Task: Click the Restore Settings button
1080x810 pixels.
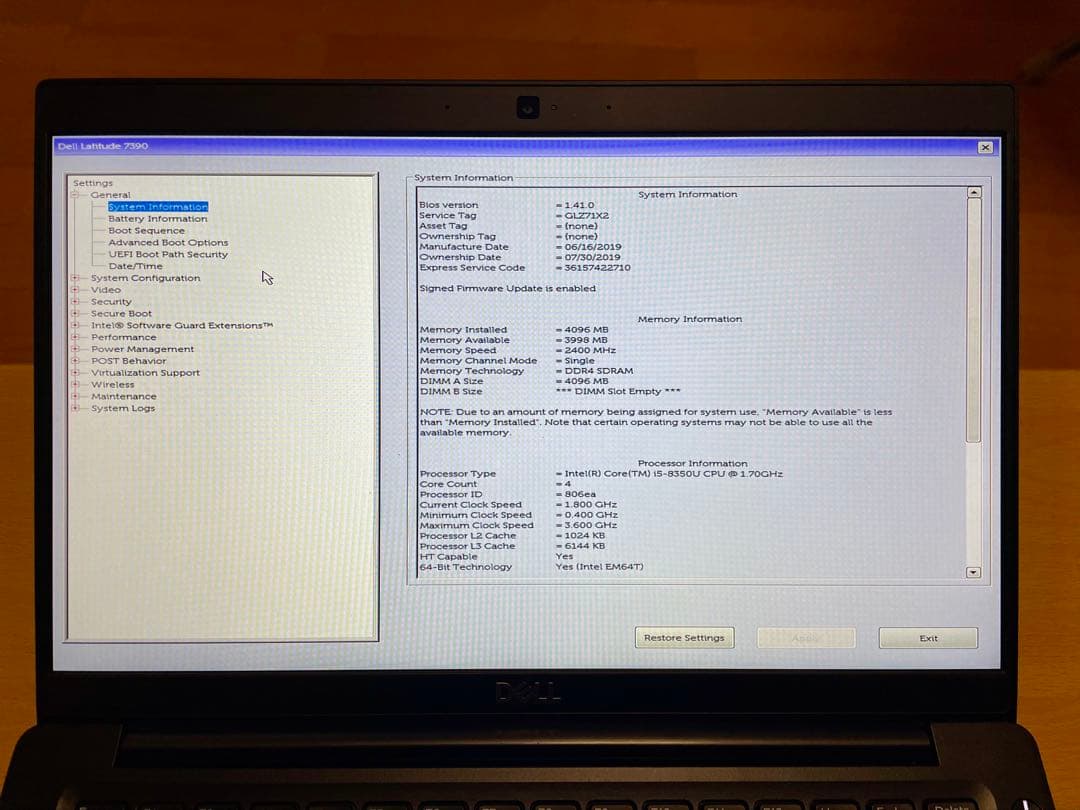Action: coord(684,637)
